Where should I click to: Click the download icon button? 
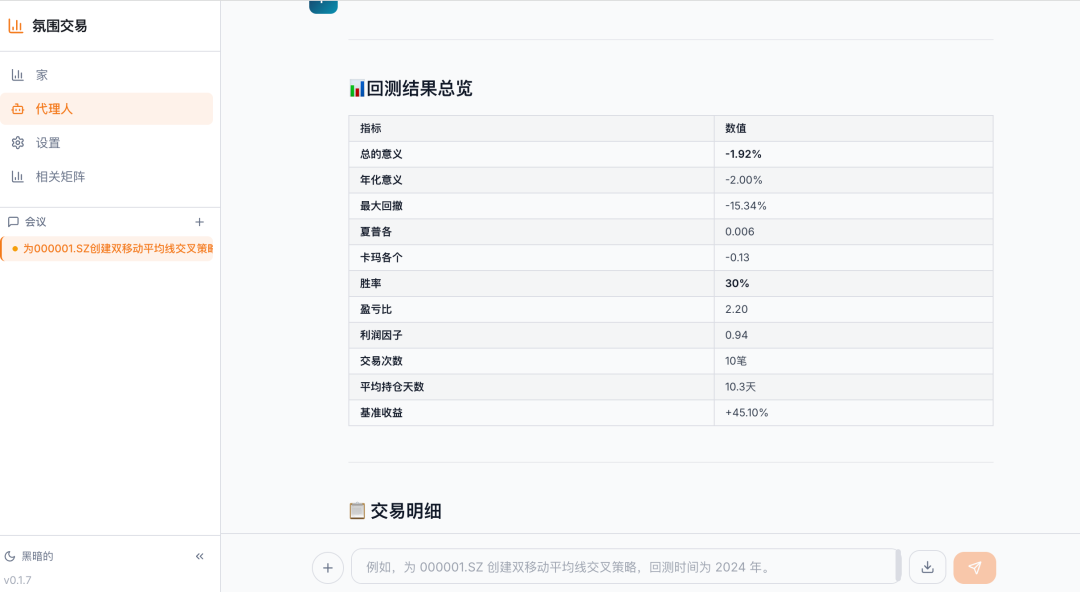click(928, 567)
